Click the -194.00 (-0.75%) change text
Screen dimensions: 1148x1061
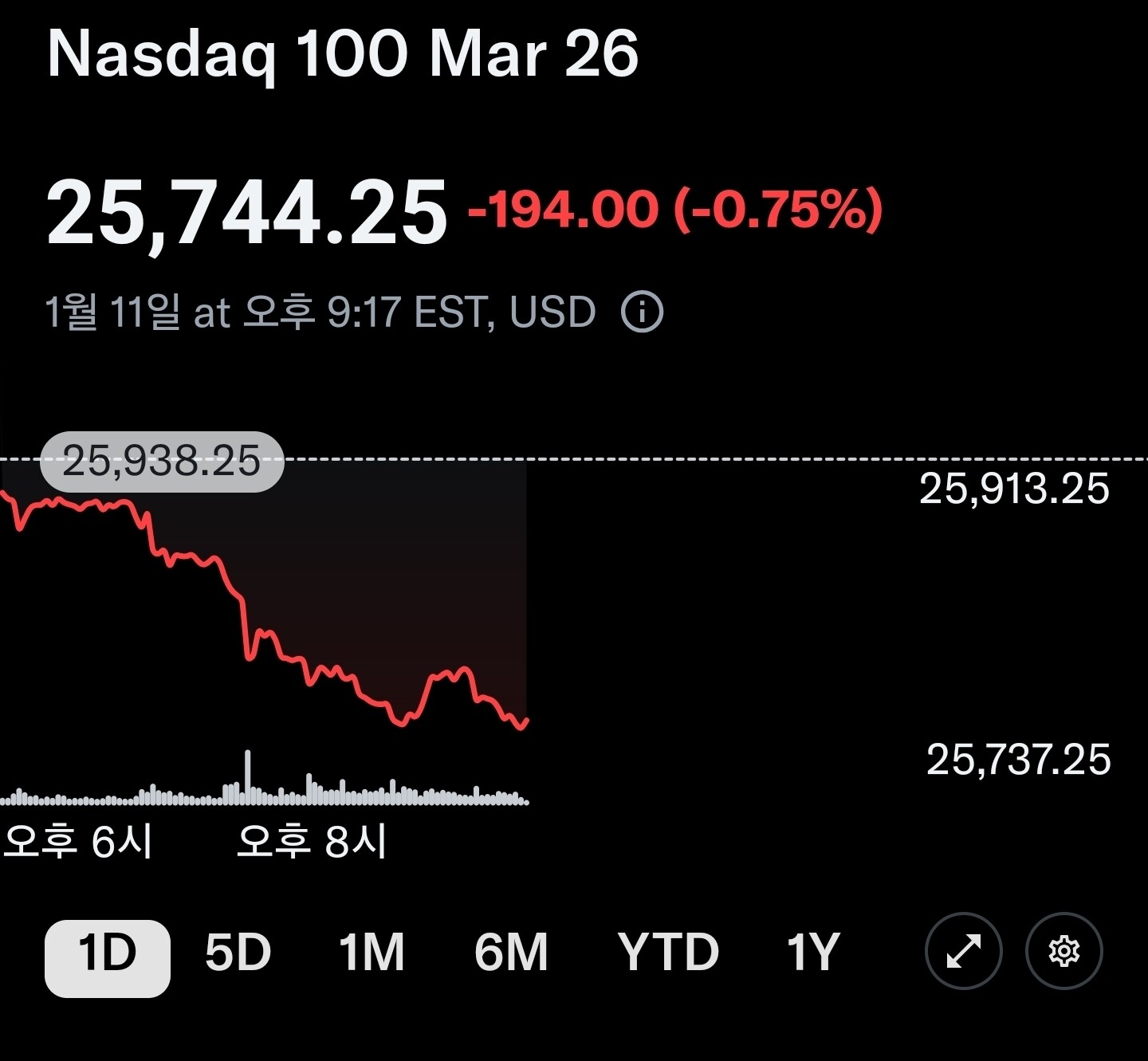click(675, 210)
